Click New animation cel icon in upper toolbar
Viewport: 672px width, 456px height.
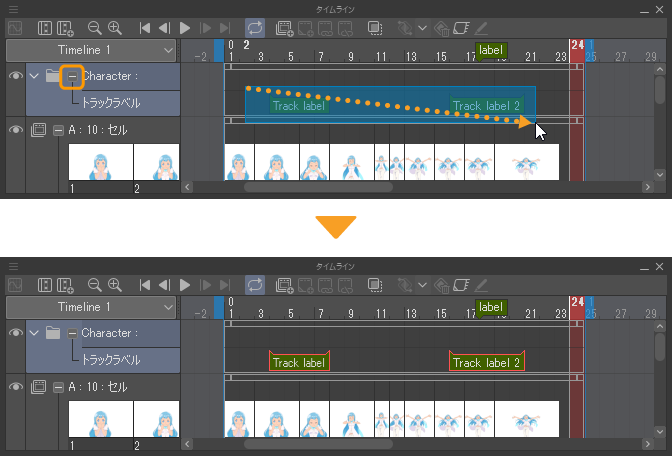(284, 28)
